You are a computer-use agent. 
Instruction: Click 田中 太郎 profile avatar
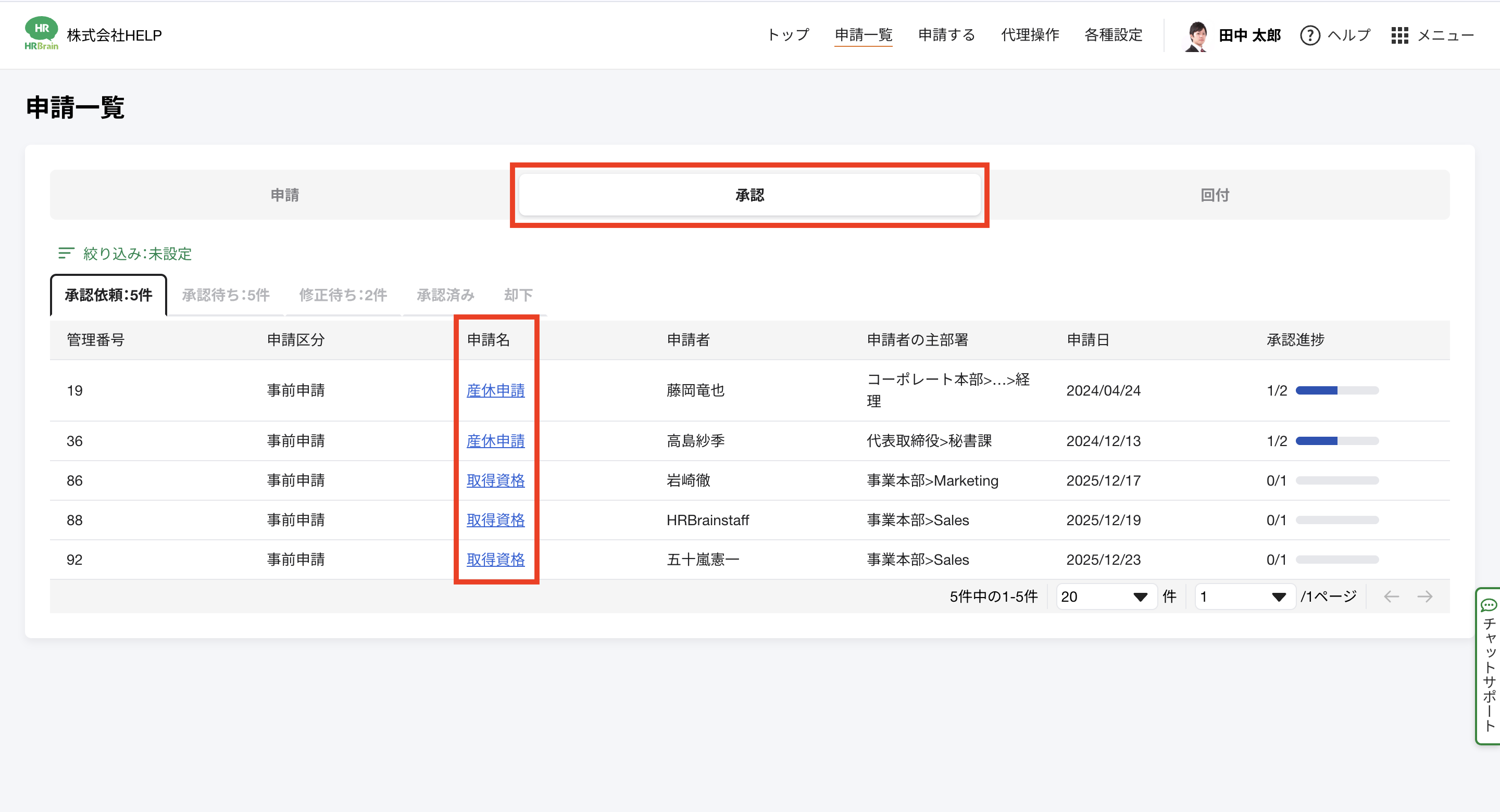1197,35
